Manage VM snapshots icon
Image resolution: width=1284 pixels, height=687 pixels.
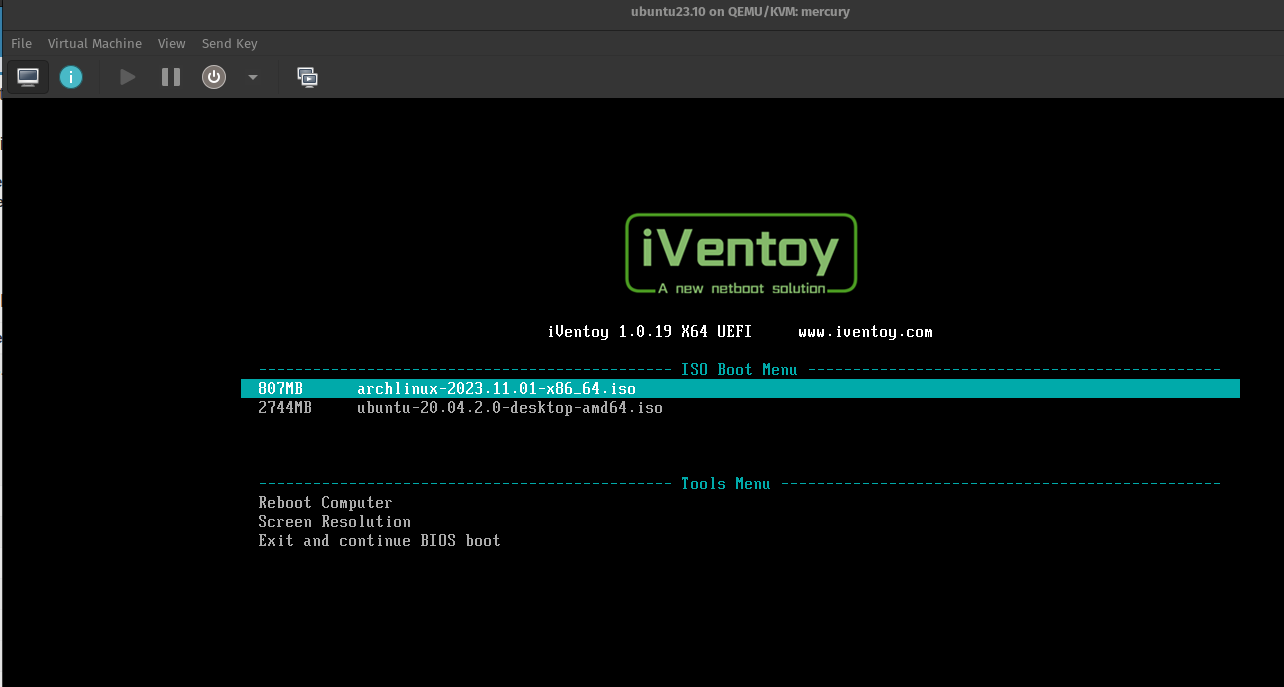tap(308, 77)
